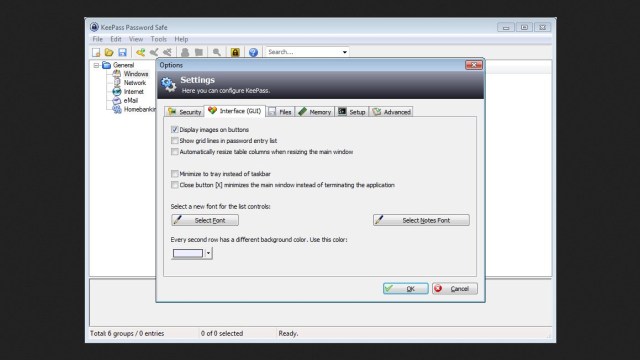Click the KeePass lock icon in title bar
640x360 pixels.
pos(94,27)
